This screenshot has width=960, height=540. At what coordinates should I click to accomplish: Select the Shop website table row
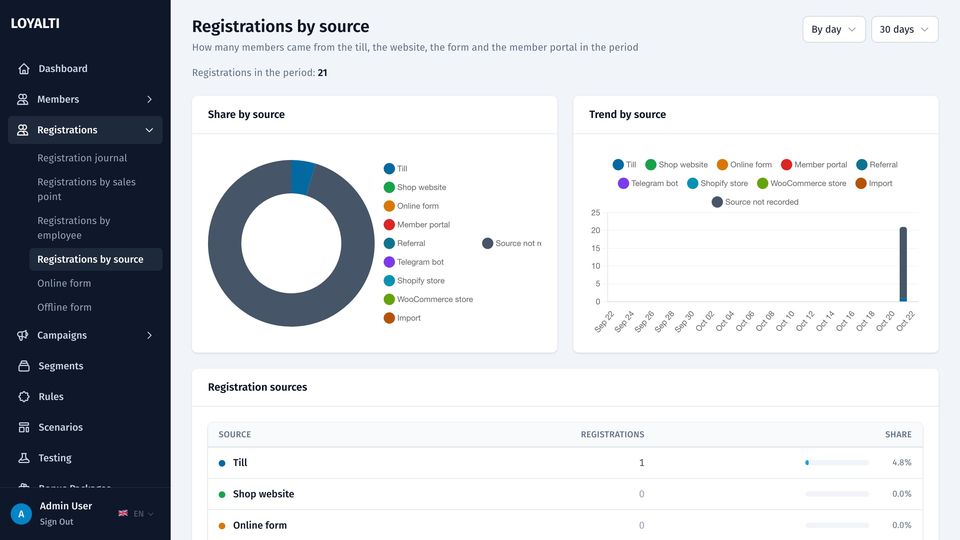pos(565,494)
